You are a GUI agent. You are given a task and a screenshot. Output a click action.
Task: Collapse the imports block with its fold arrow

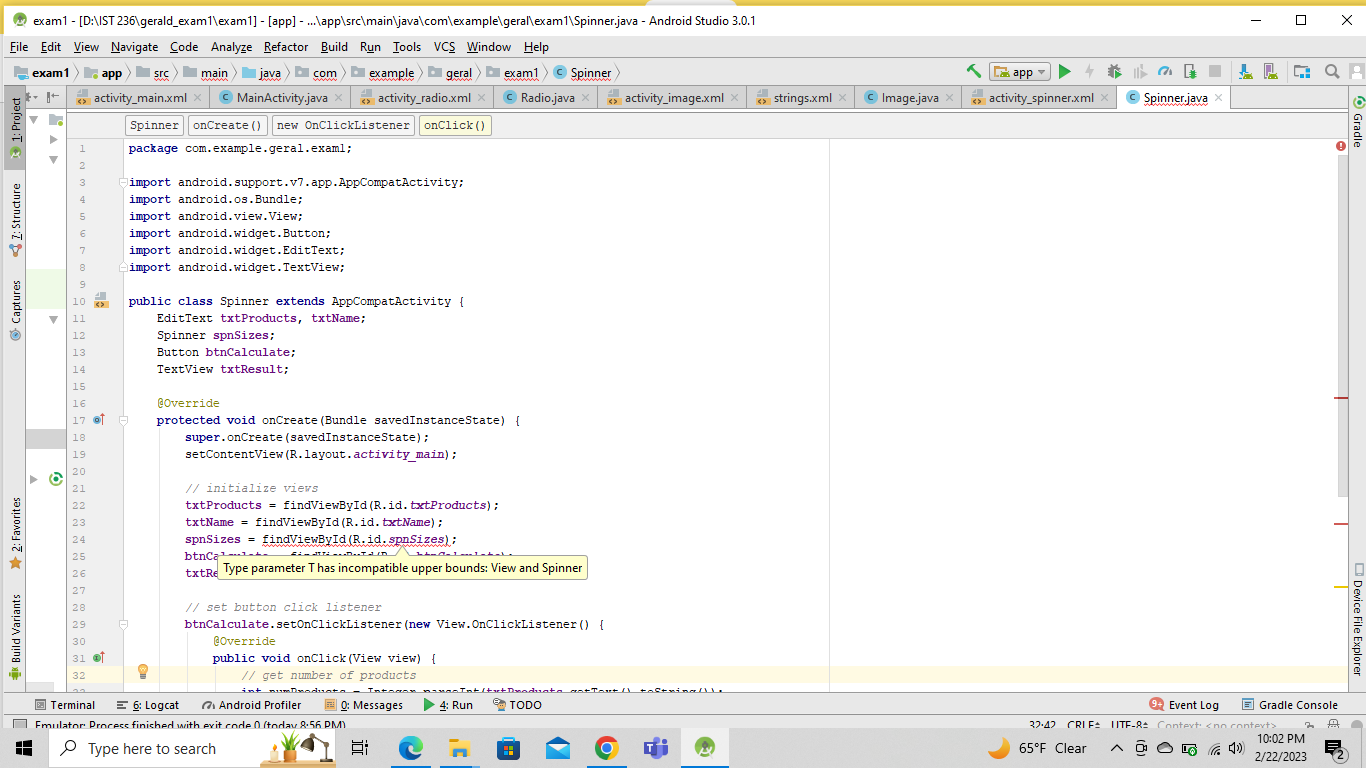[122, 182]
